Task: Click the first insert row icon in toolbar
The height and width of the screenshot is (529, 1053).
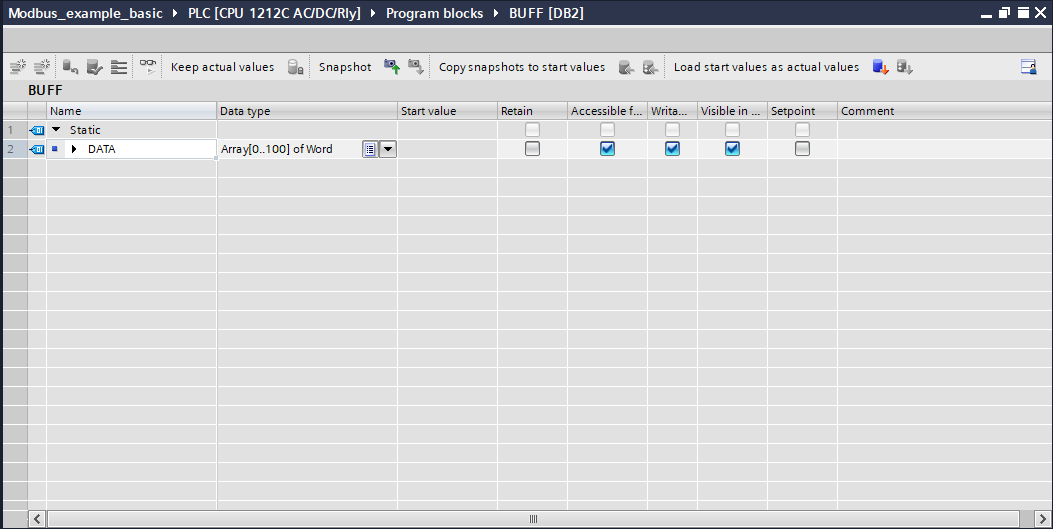Action: pyautogui.click(x=17, y=67)
